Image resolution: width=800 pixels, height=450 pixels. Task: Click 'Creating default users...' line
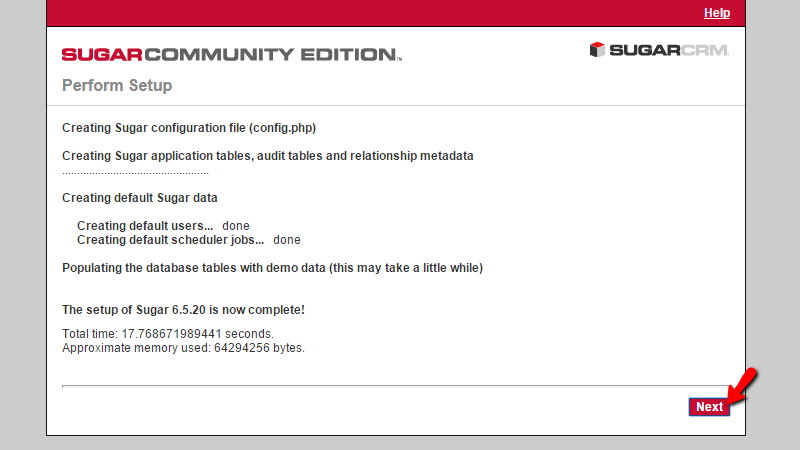tap(163, 226)
